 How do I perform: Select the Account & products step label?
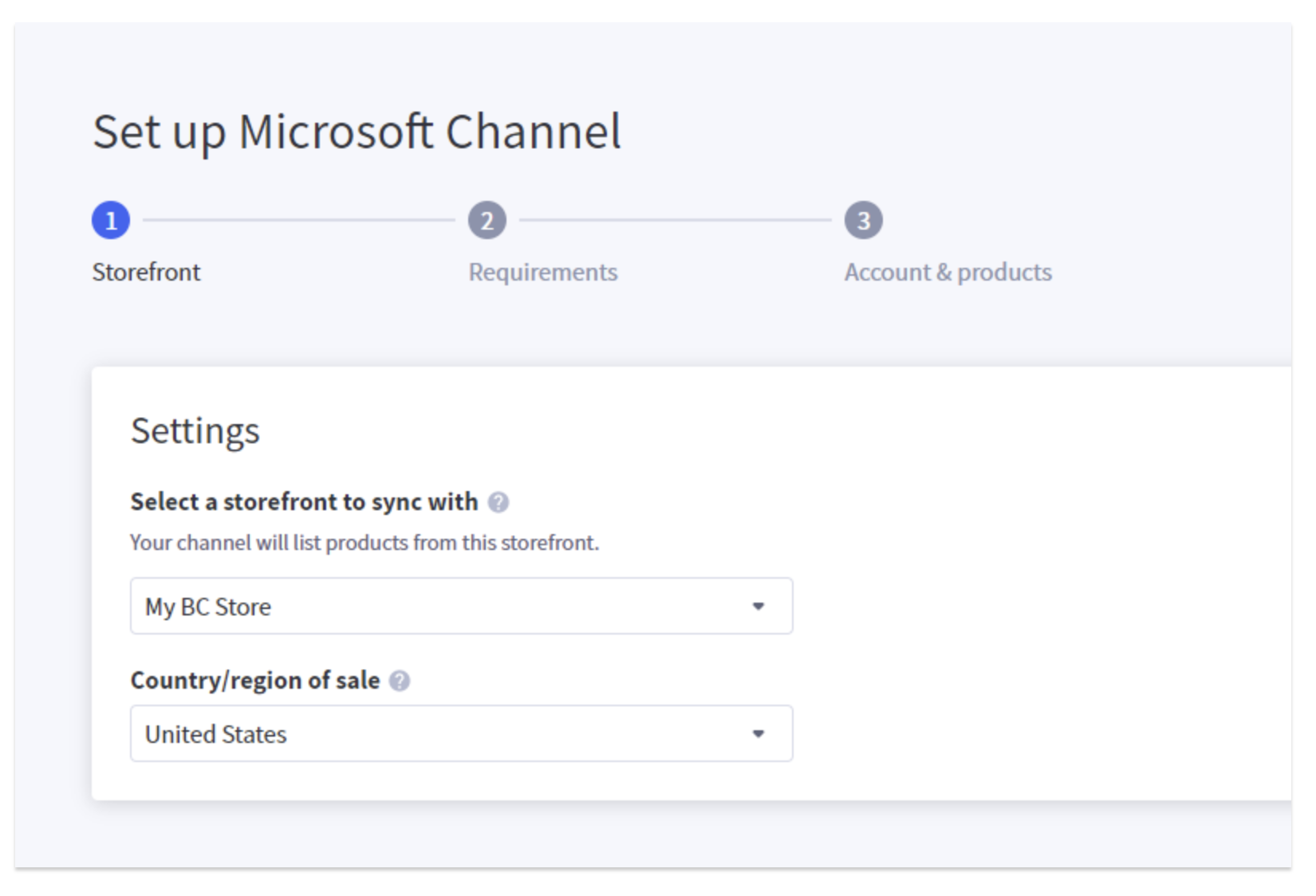tap(948, 272)
